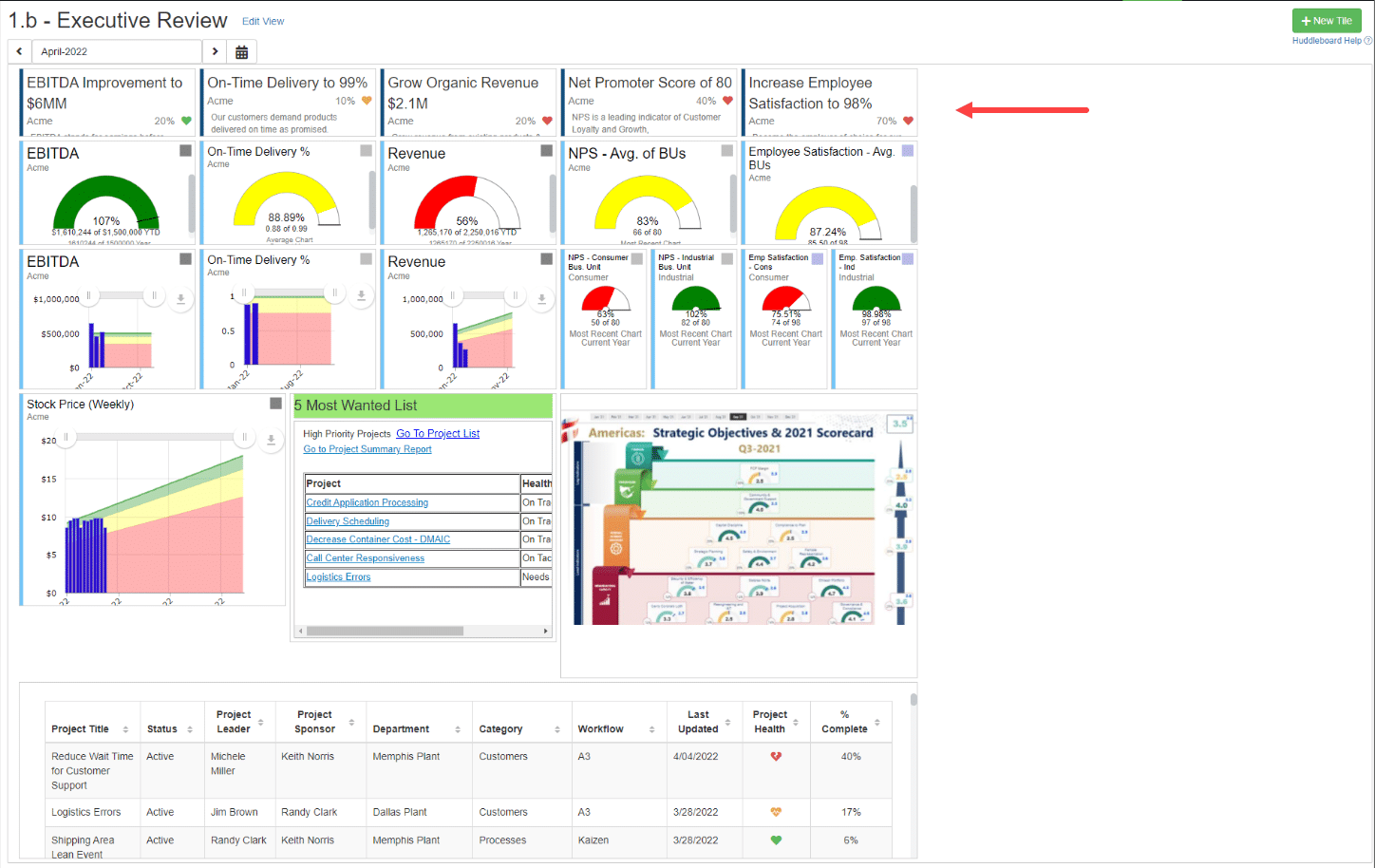Go to previous month with left arrow
1375x868 pixels.
[20, 52]
